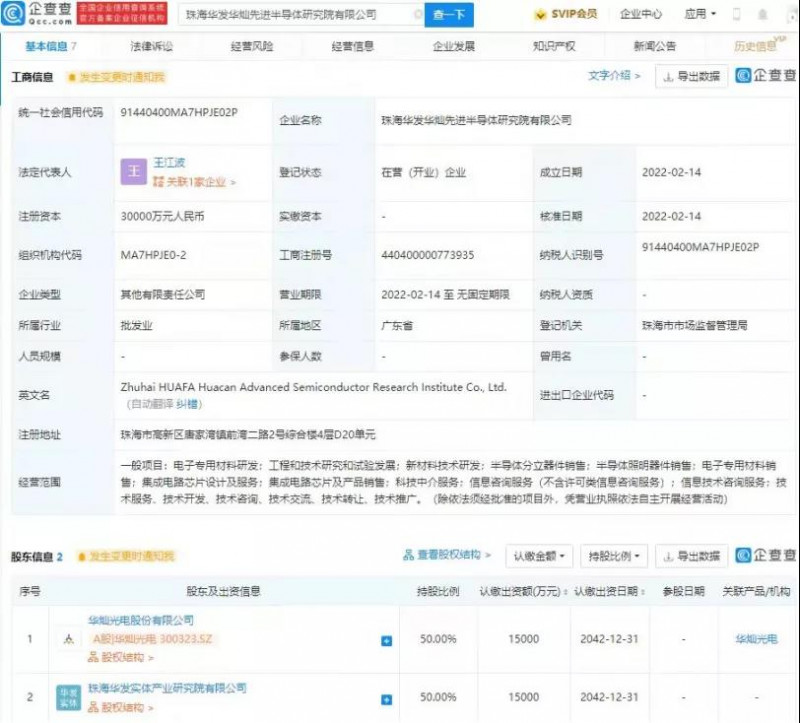Open the 应用 dropdown menu
800x723 pixels.
700,14
